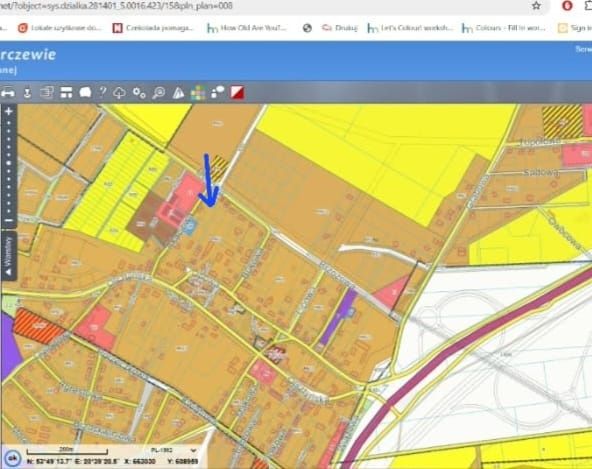Select the red-white diagonal square icon
This screenshot has height=469, width=592.
[237, 92]
